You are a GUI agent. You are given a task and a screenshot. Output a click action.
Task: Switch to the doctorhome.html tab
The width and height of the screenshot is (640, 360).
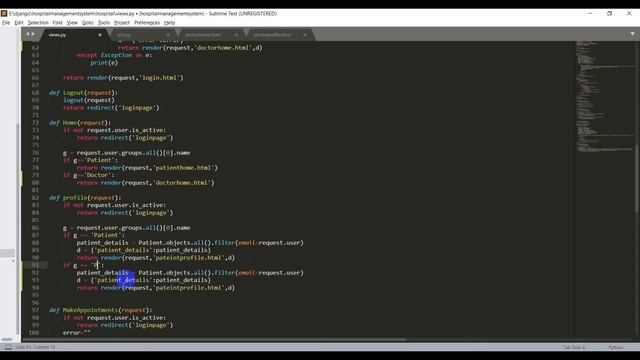coord(203,35)
